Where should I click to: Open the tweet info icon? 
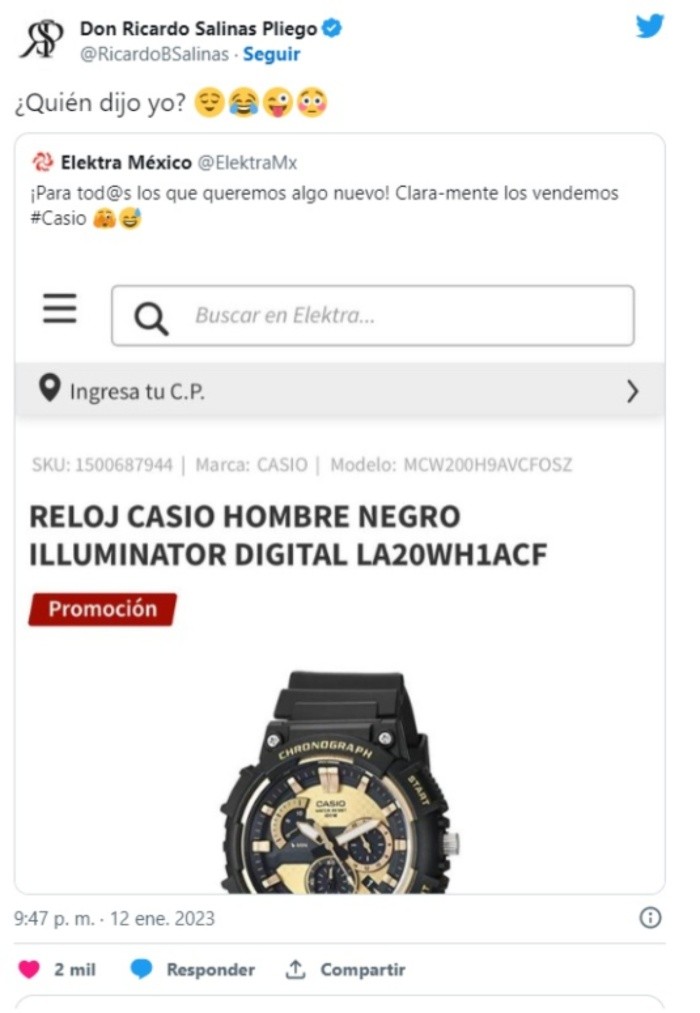point(650,917)
